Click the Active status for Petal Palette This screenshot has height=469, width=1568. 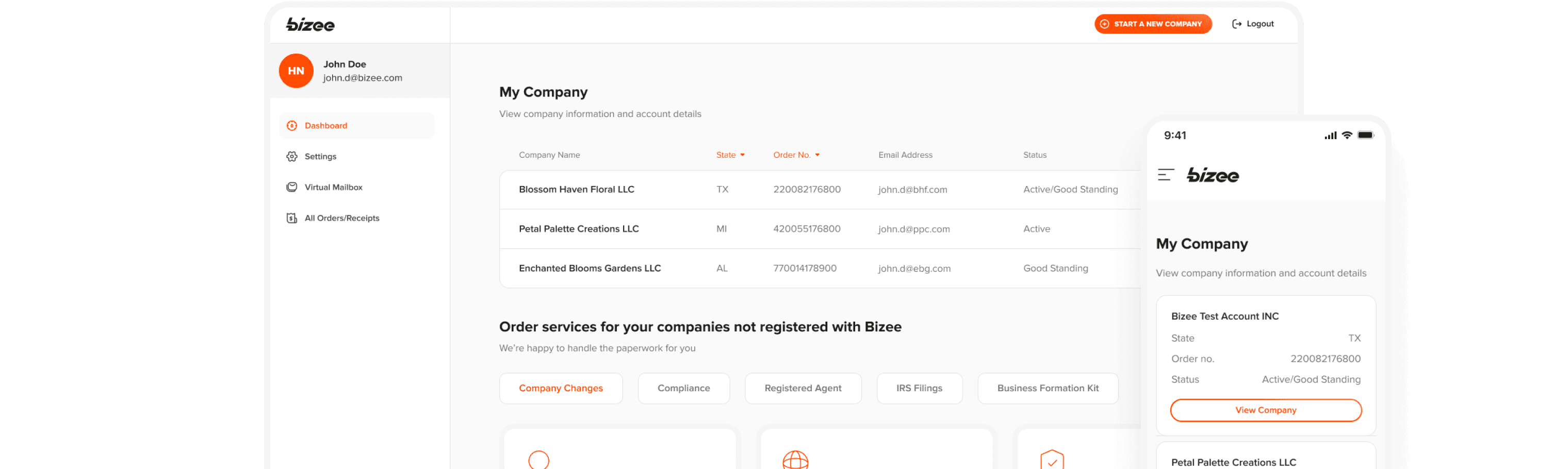(x=1037, y=229)
